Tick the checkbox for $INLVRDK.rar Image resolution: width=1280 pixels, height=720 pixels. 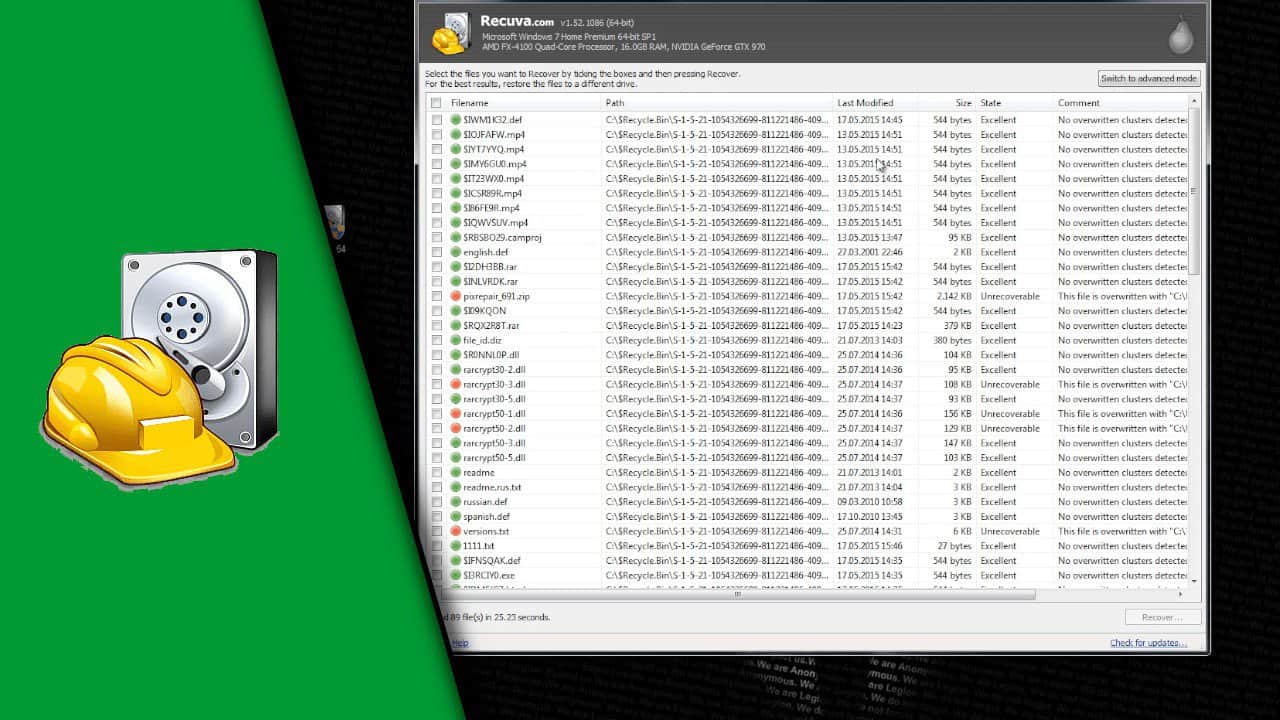pyautogui.click(x=436, y=281)
